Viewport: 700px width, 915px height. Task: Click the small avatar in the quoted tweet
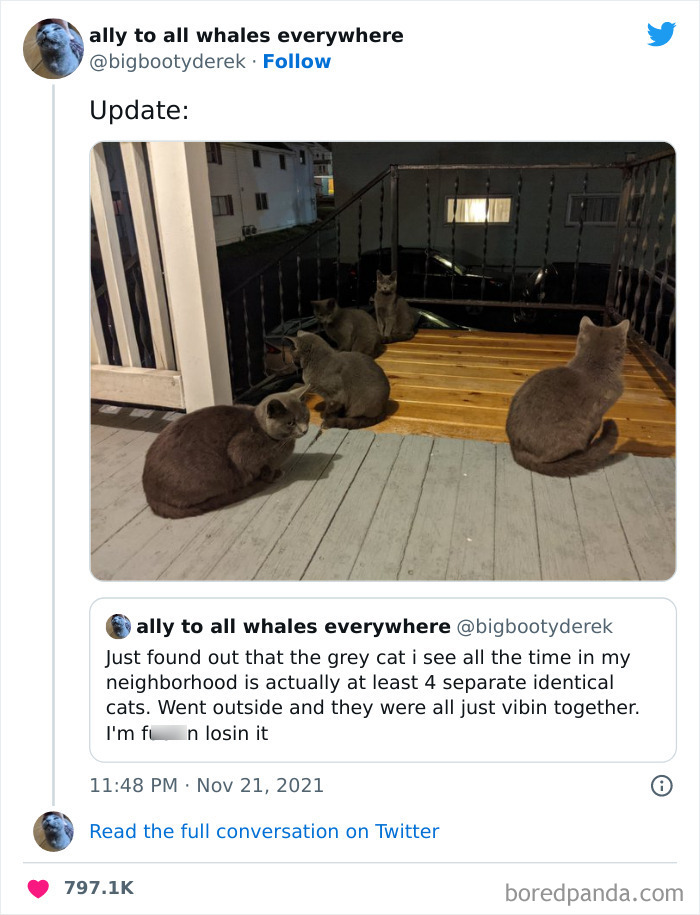tap(118, 627)
